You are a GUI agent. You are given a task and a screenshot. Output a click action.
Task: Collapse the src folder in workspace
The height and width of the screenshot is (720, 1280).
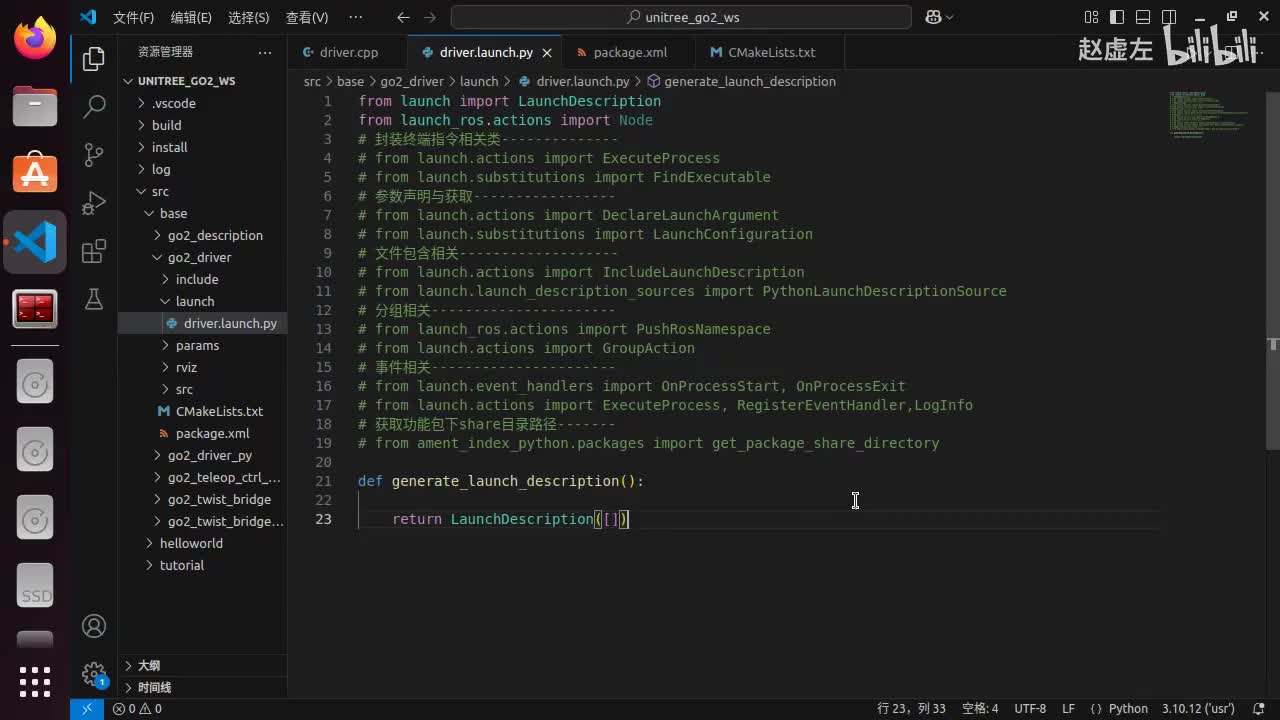point(202,191)
